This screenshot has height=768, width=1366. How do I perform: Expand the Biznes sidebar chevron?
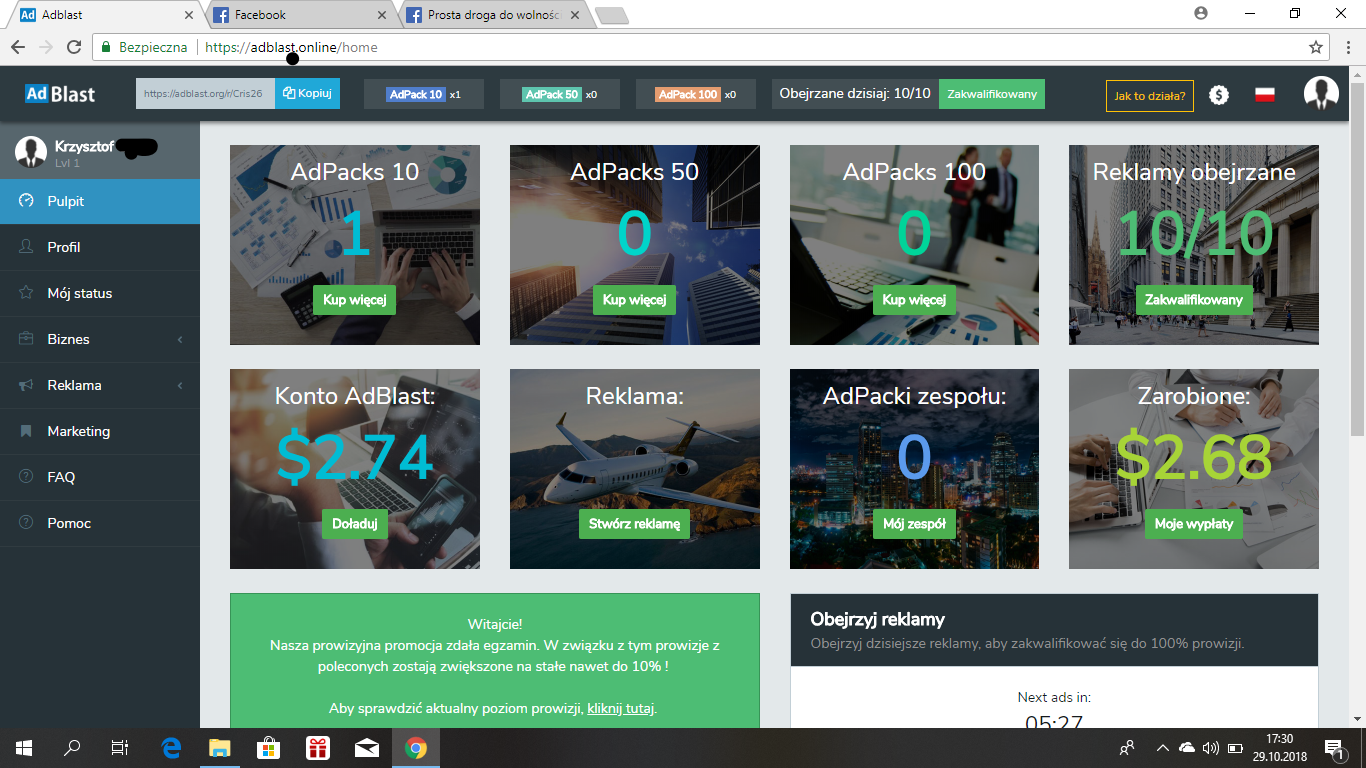pyautogui.click(x=180, y=340)
